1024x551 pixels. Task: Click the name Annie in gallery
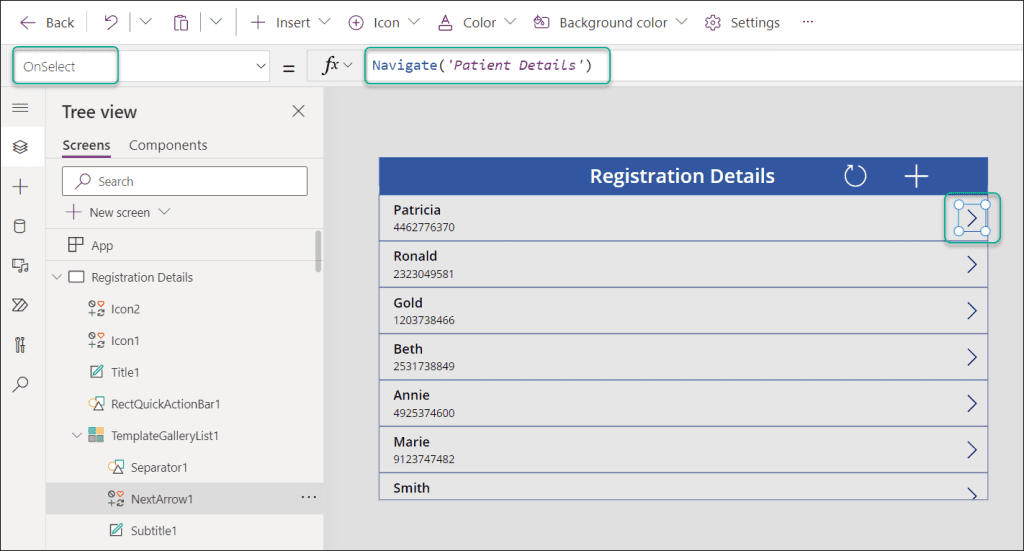[411, 395]
